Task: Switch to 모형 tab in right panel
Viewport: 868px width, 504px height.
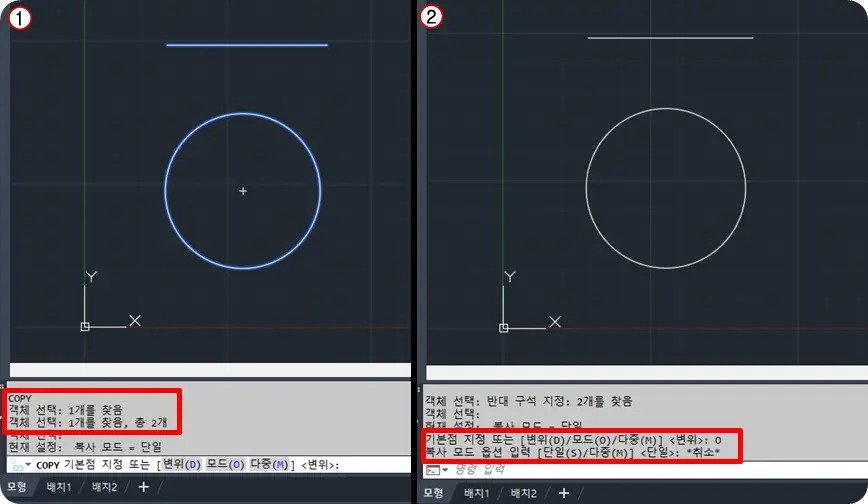Action: pos(433,493)
